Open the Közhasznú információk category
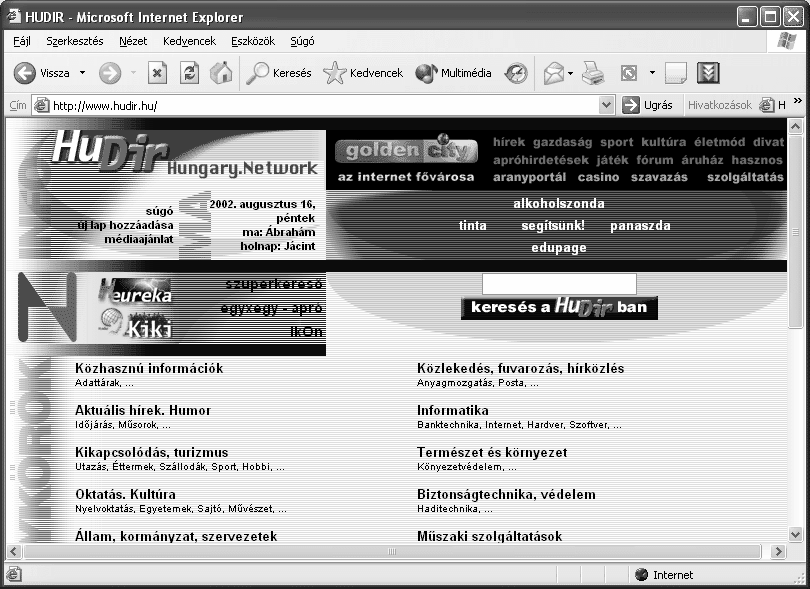Image resolution: width=810 pixels, height=589 pixels. (x=149, y=368)
